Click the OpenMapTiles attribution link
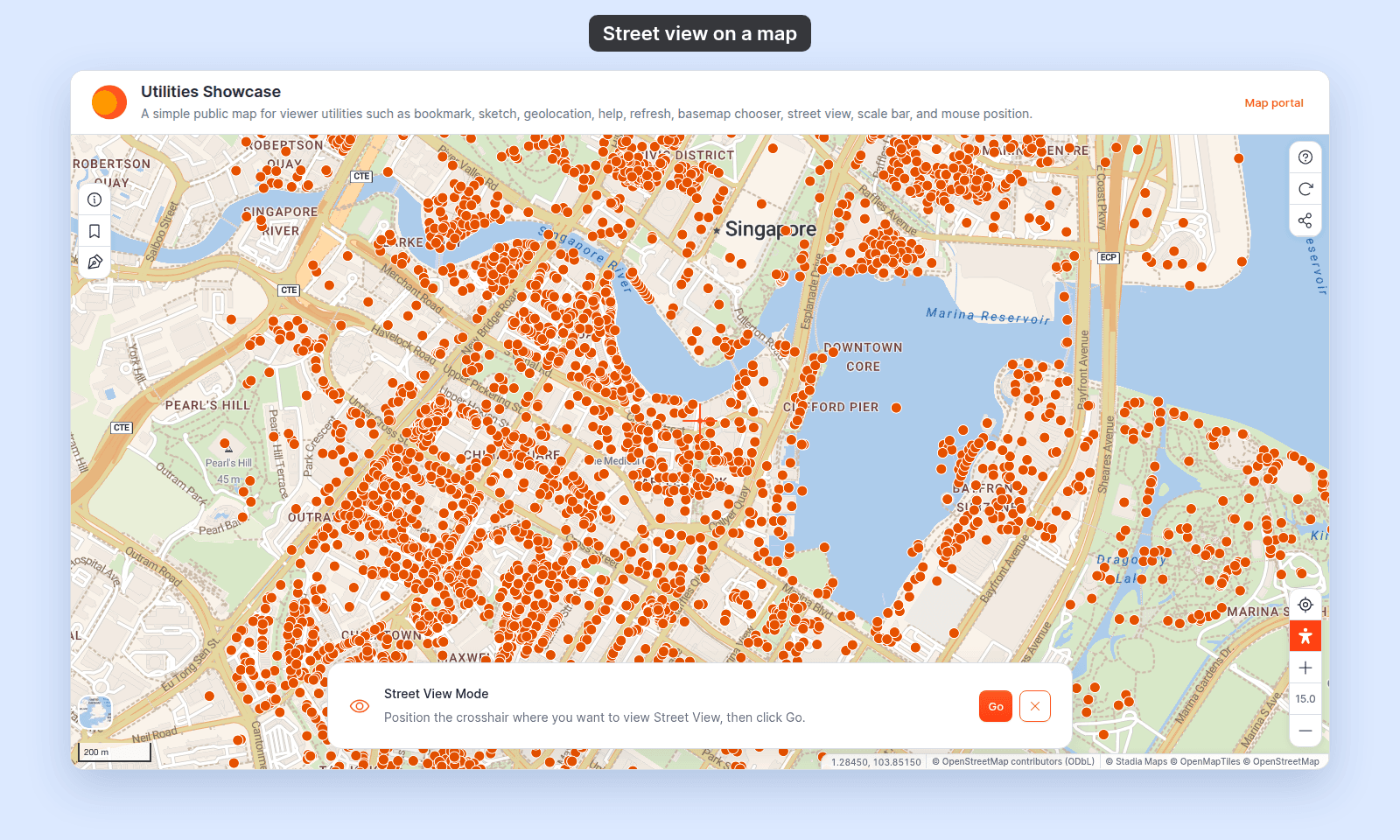Image resolution: width=1400 pixels, height=840 pixels. tap(1205, 761)
